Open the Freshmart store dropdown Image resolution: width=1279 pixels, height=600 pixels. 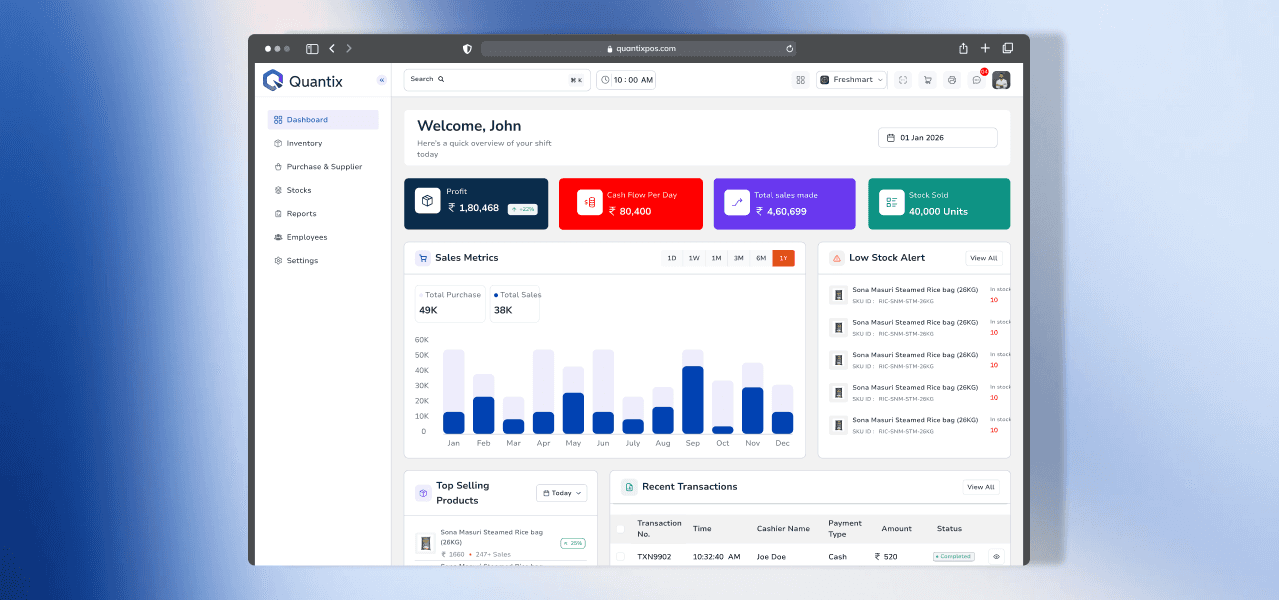pos(852,80)
